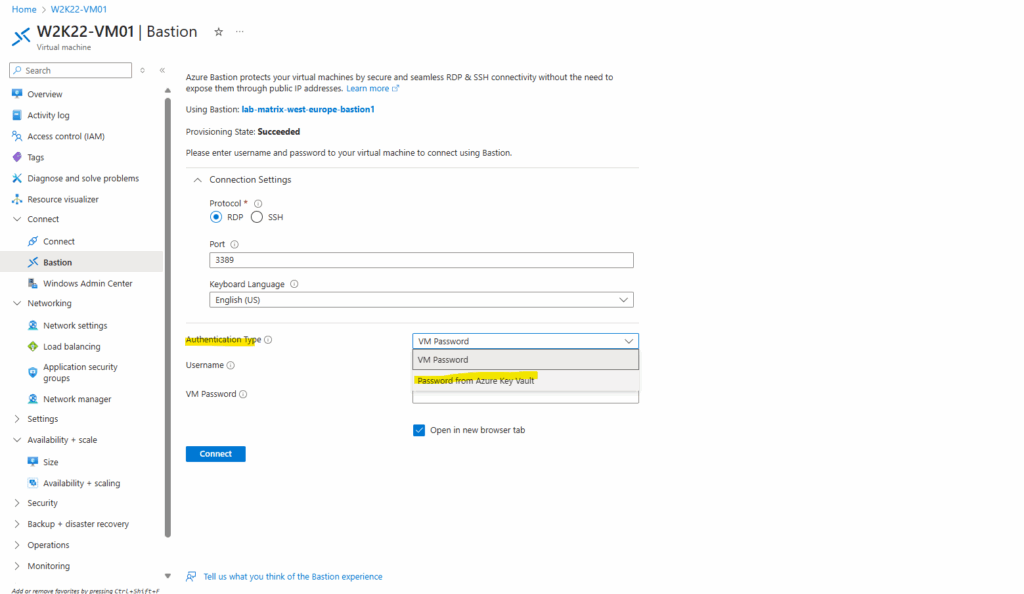This screenshot has width=1024, height=594.
Task: Favorite this page with the star icon
Action: [x=219, y=31]
